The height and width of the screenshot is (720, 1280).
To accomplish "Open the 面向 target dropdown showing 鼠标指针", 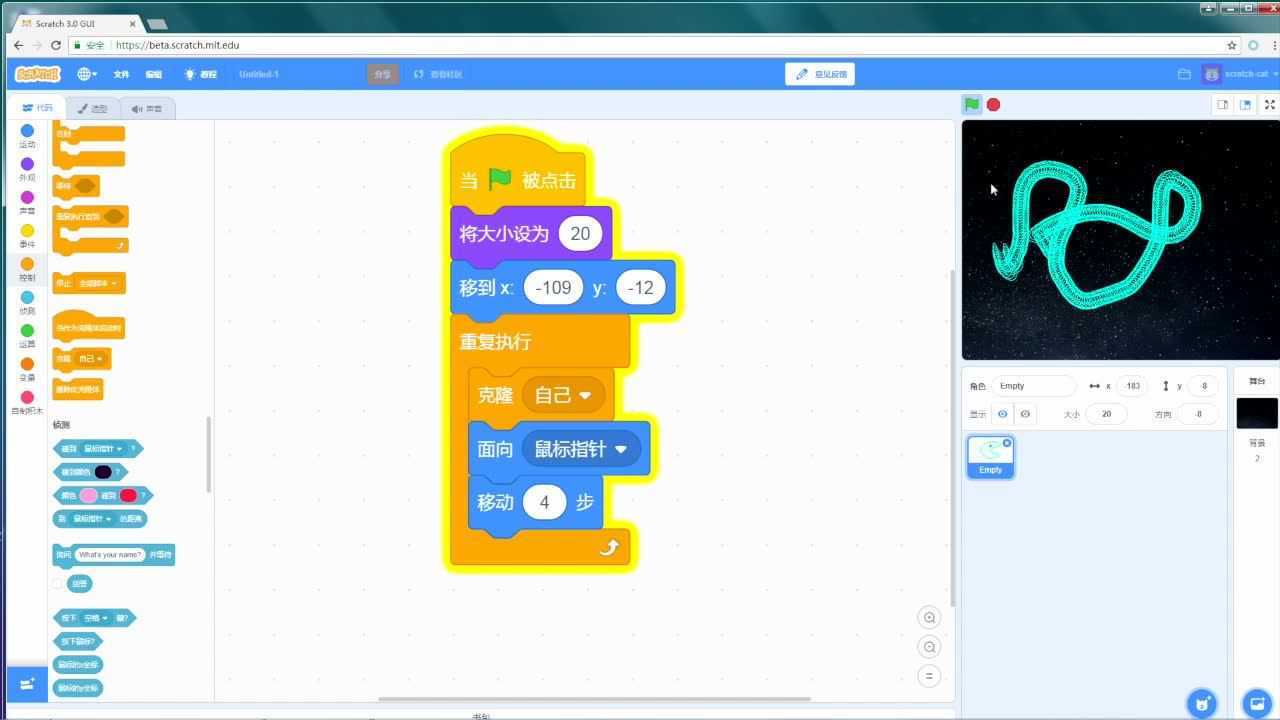I will point(583,448).
